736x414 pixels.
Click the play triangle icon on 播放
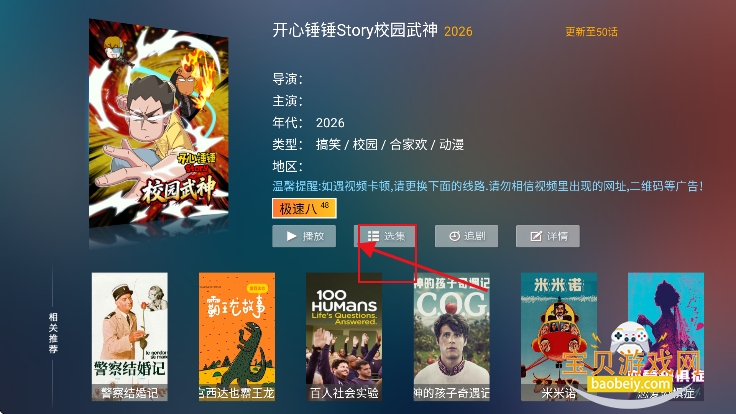pyautogui.click(x=291, y=236)
